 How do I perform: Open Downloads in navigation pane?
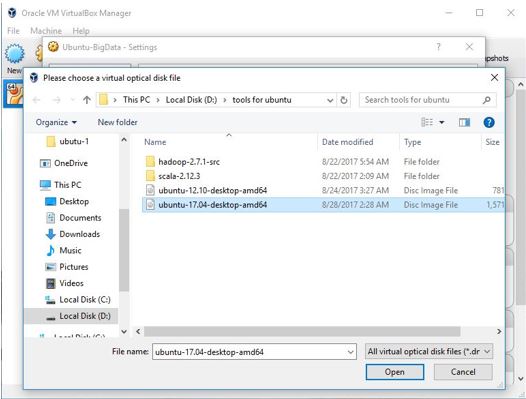(72, 234)
